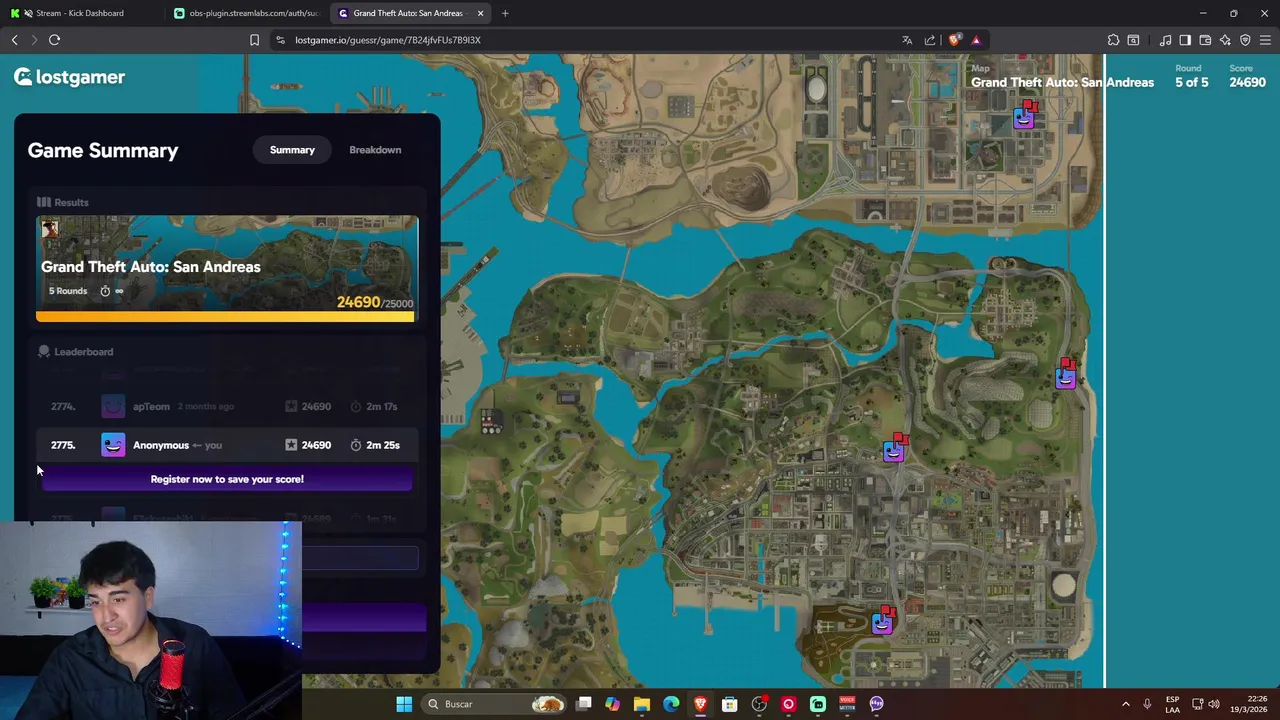Switch to the Summary tab

coord(292,150)
